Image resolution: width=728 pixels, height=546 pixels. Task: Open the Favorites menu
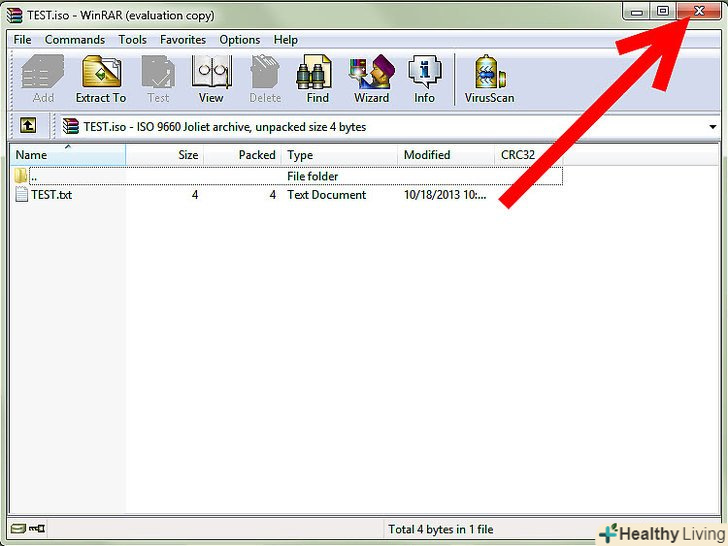click(x=183, y=40)
